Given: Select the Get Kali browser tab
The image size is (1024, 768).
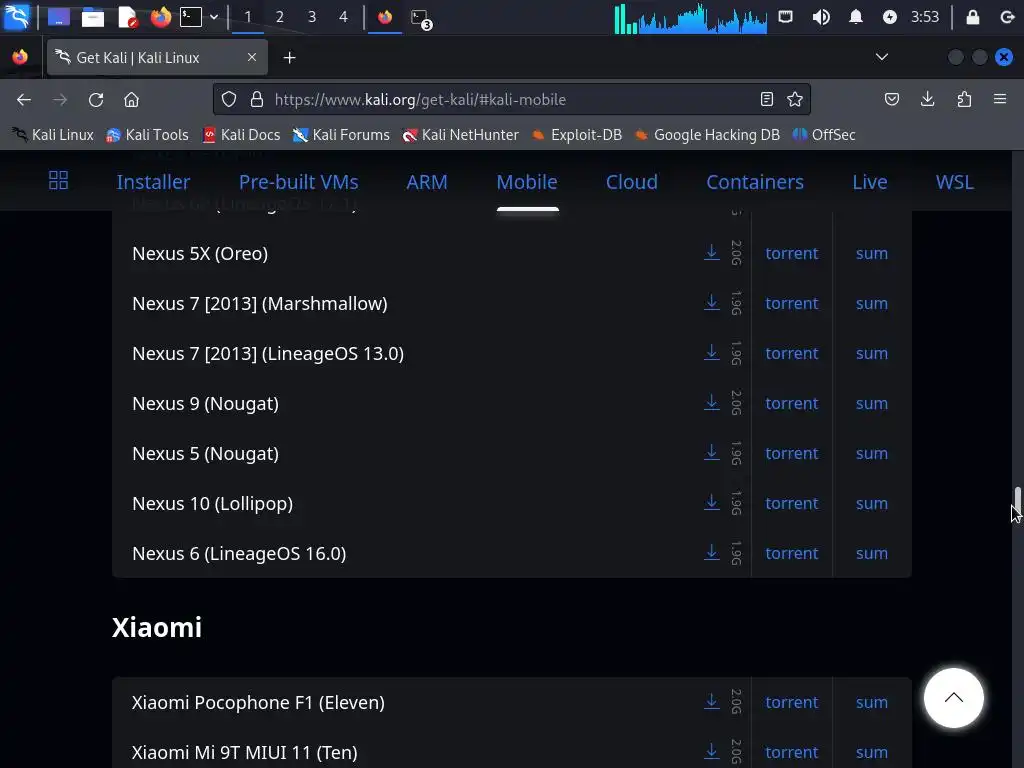Looking at the screenshot, I should pyautogui.click(x=157, y=57).
